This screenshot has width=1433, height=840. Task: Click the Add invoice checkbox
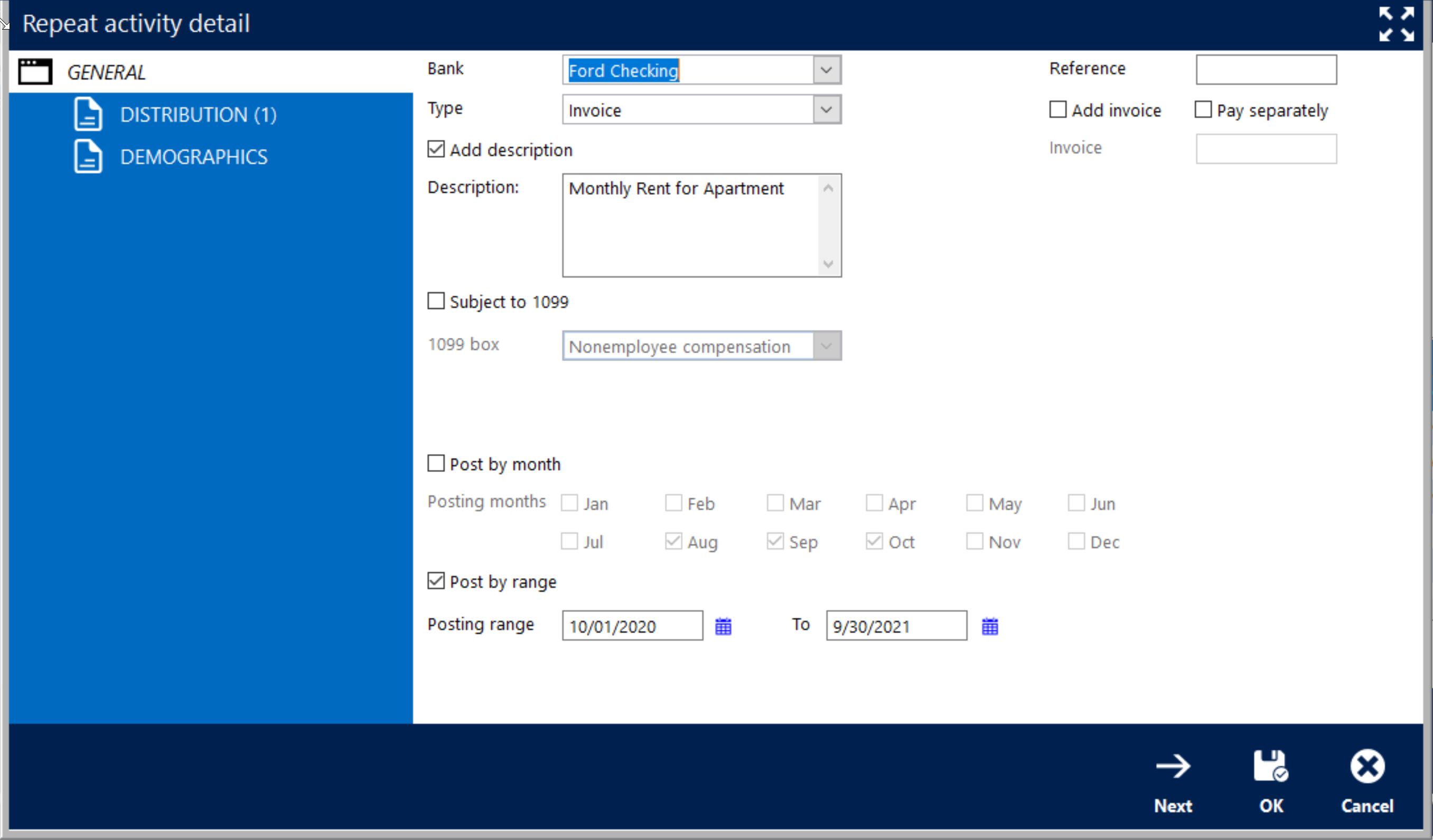coord(1057,110)
